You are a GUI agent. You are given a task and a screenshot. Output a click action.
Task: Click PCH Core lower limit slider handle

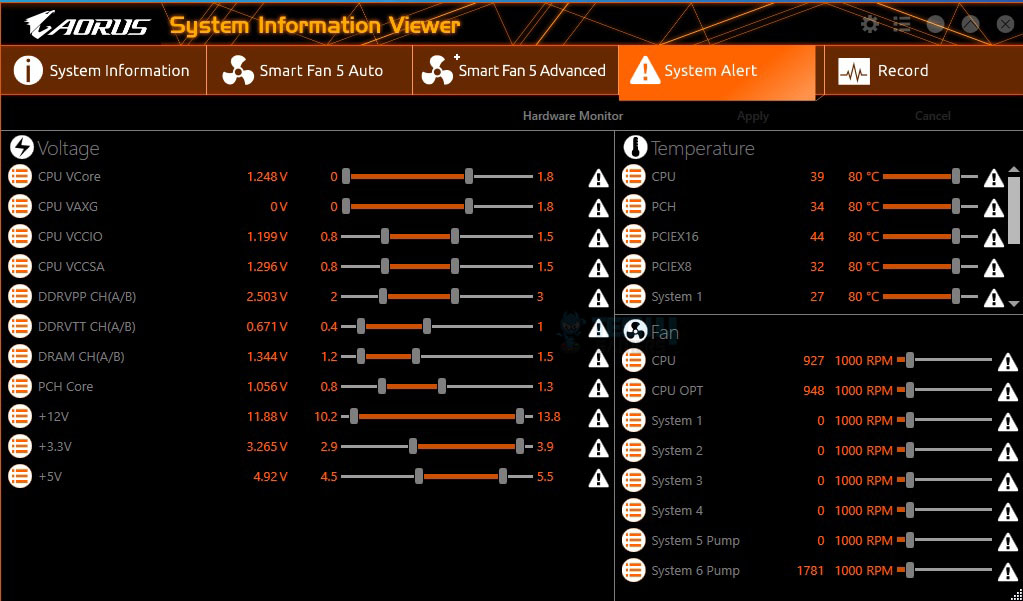click(x=382, y=386)
